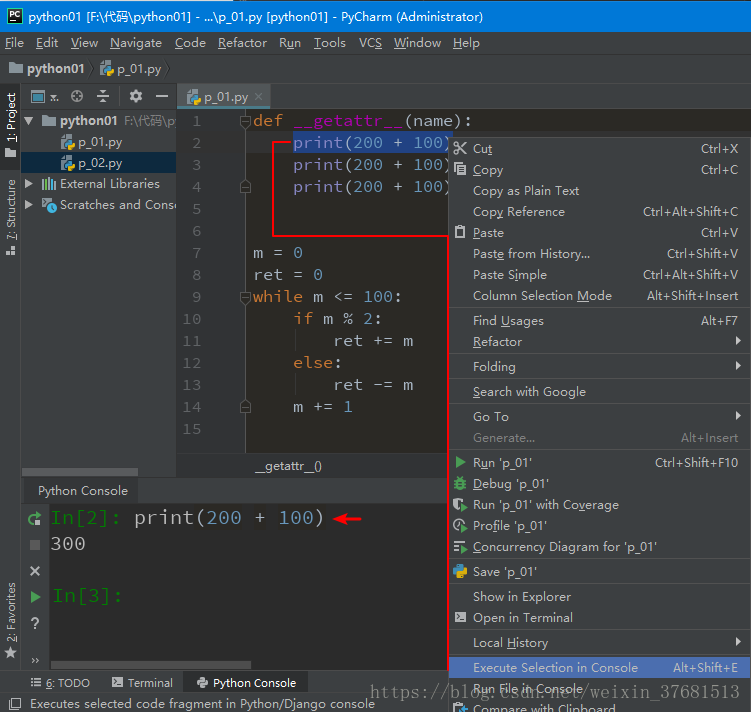Select Debug 'p_01' in the context menu

point(599,484)
